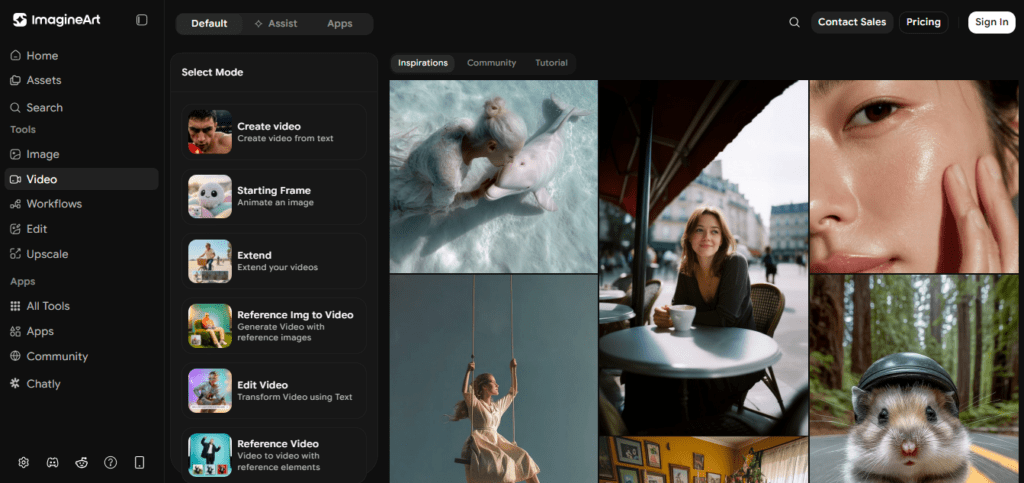Open the yellow room with picture frames image
The width and height of the screenshot is (1024, 483).
703,460
